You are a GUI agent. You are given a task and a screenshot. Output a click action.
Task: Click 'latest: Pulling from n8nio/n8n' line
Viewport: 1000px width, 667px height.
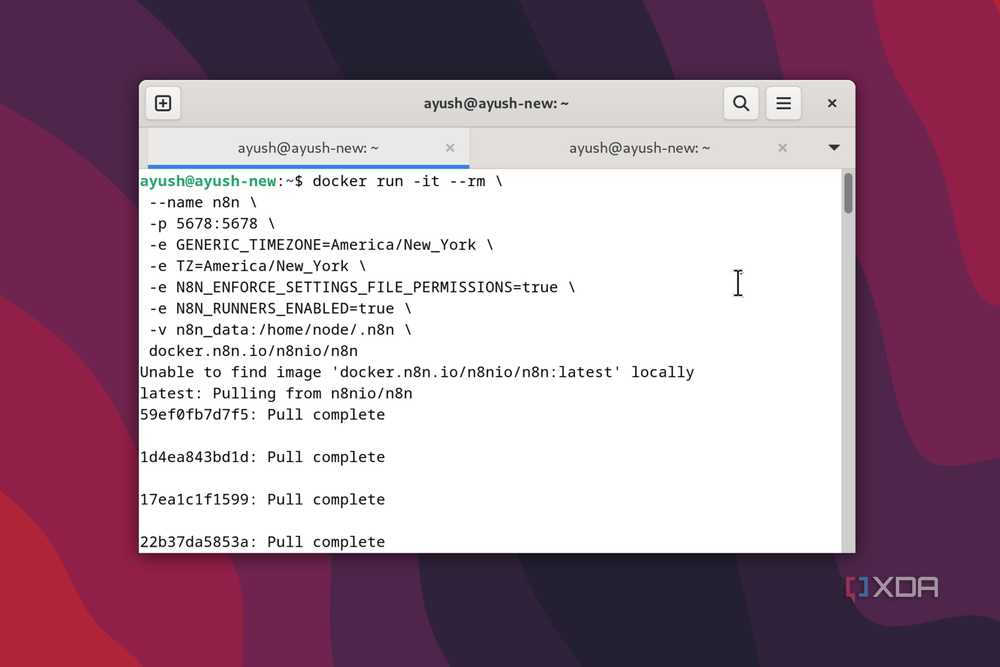tap(276, 393)
